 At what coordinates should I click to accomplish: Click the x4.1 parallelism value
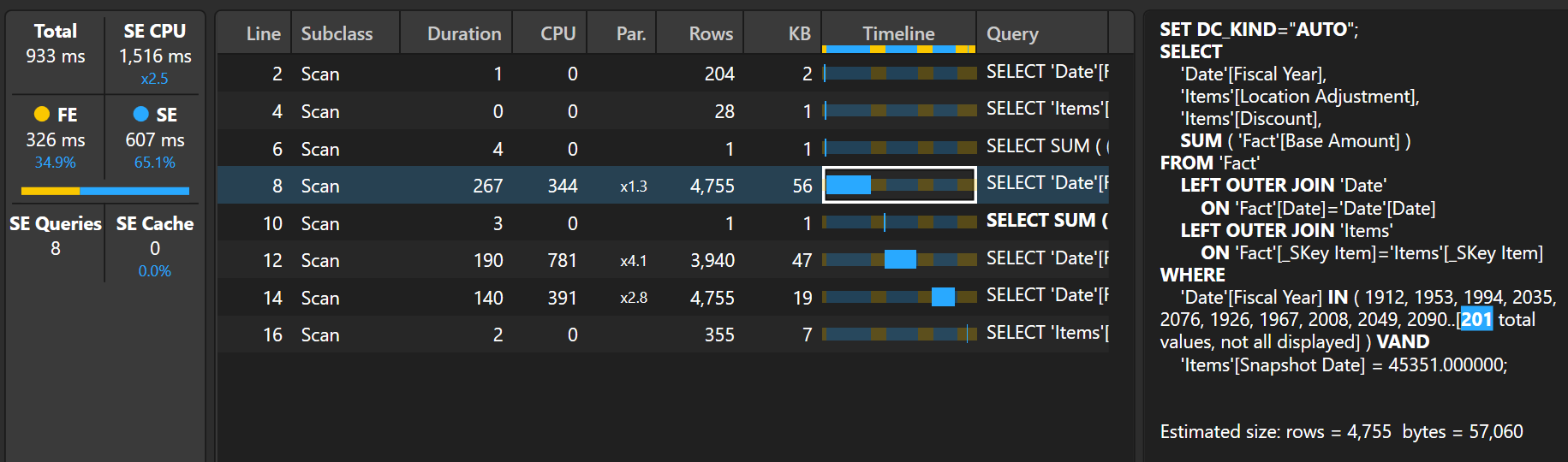tap(633, 261)
